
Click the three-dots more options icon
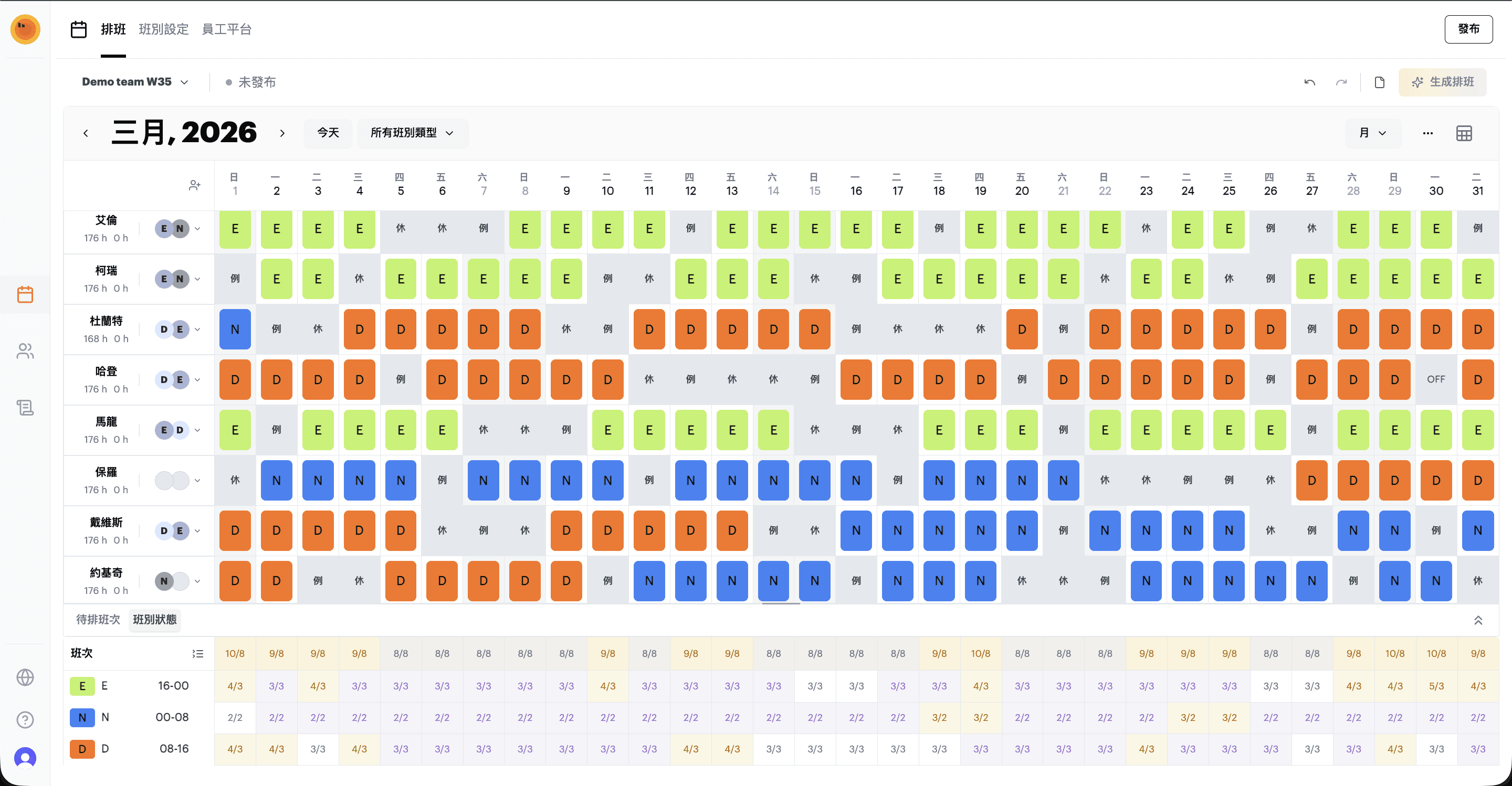coord(1427,133)
